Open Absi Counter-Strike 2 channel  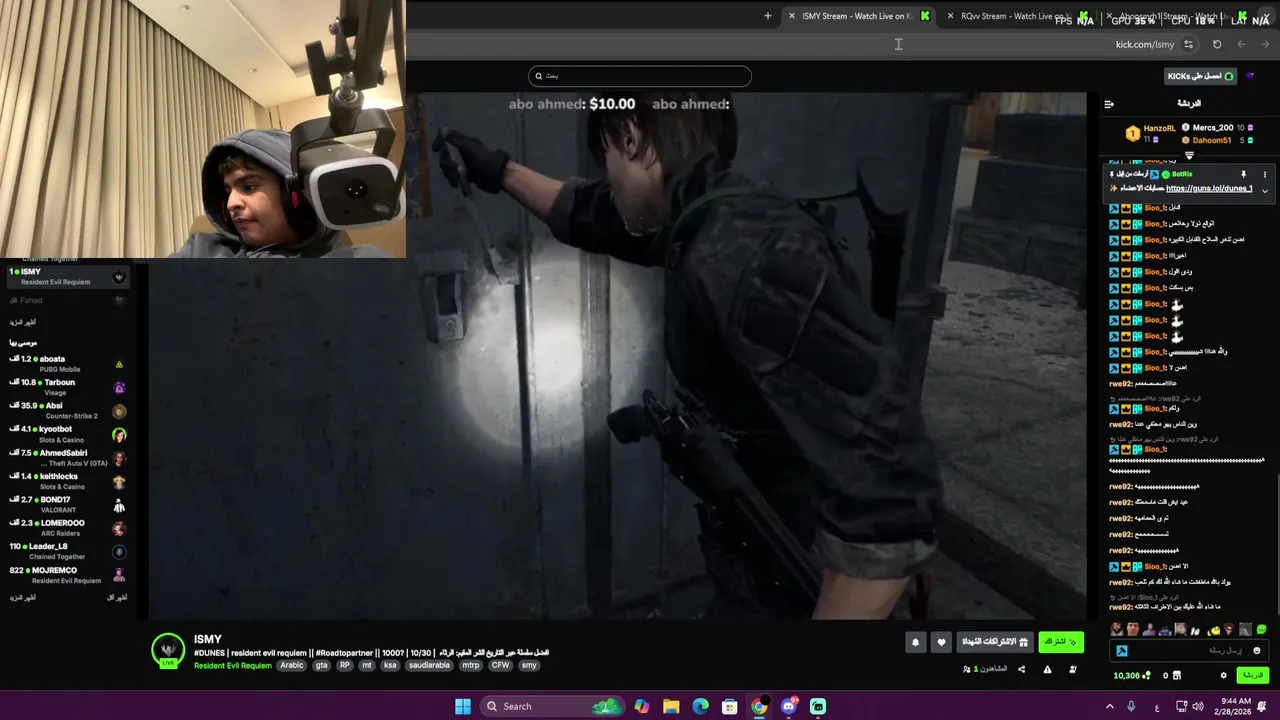pos(68,410)
